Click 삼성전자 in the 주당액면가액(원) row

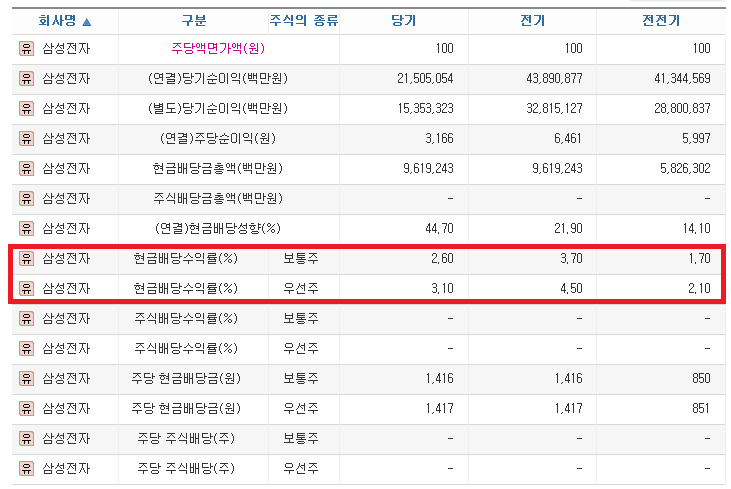pyautogui.click(x=66, y=48)
